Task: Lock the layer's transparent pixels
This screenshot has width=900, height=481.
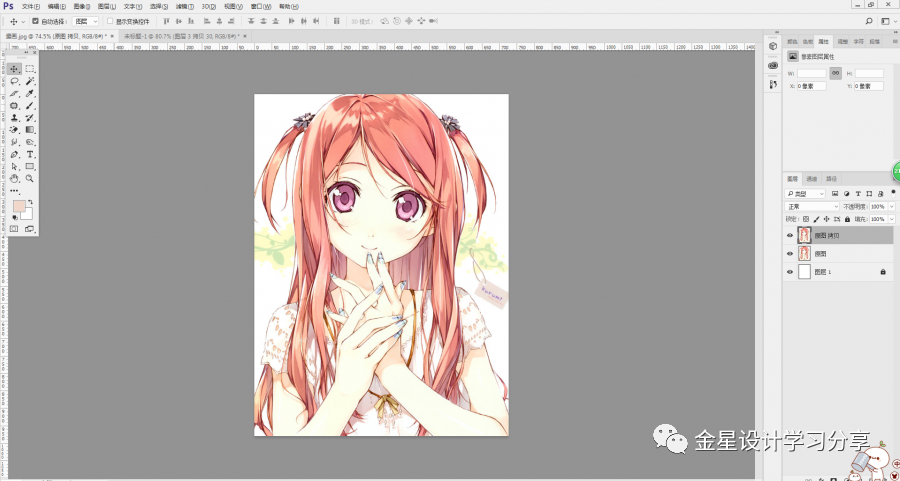Action: 806,219
